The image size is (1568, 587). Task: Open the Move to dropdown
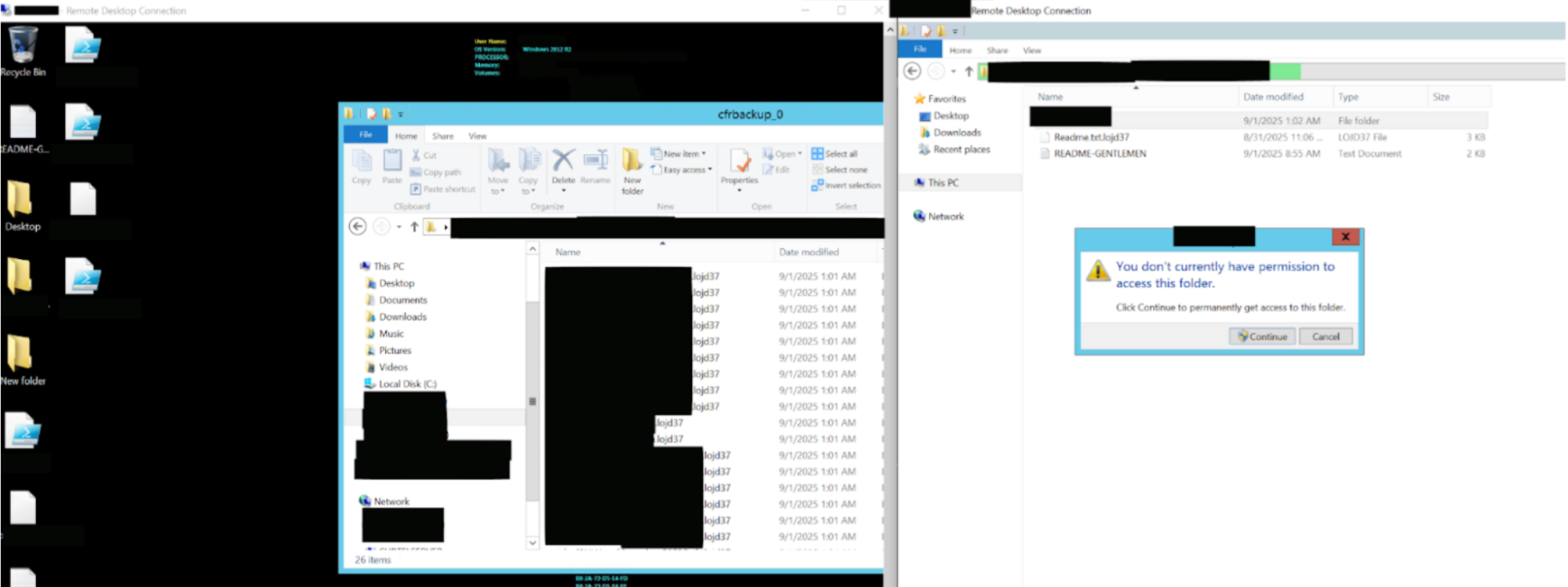coord(498,171)
